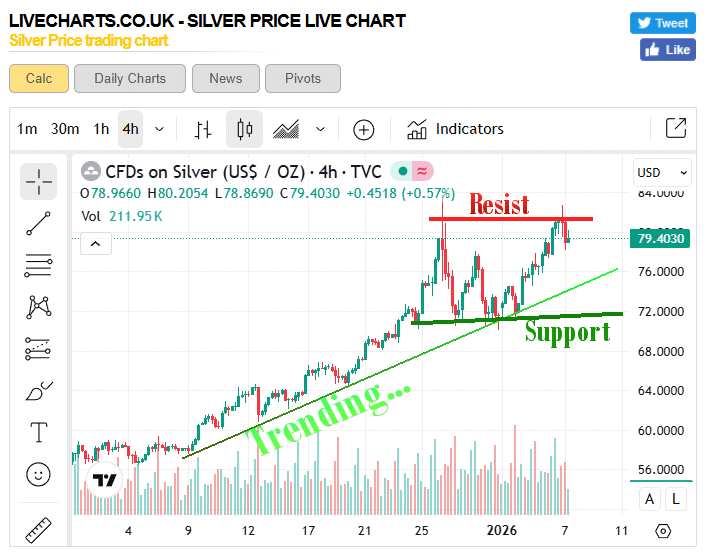716x558 pixels.
Task: Click the compare or add symbol icon
Action: click(363, 129)
